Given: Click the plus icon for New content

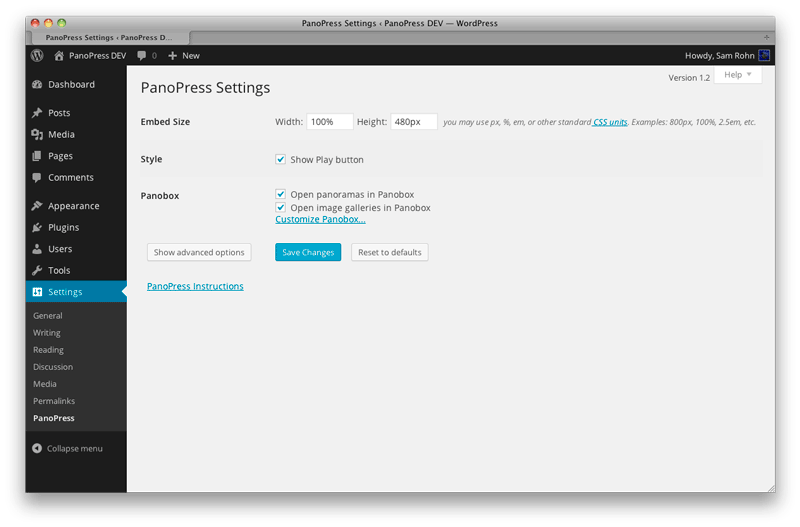Looking at the screenshot, I should (172, 56).
